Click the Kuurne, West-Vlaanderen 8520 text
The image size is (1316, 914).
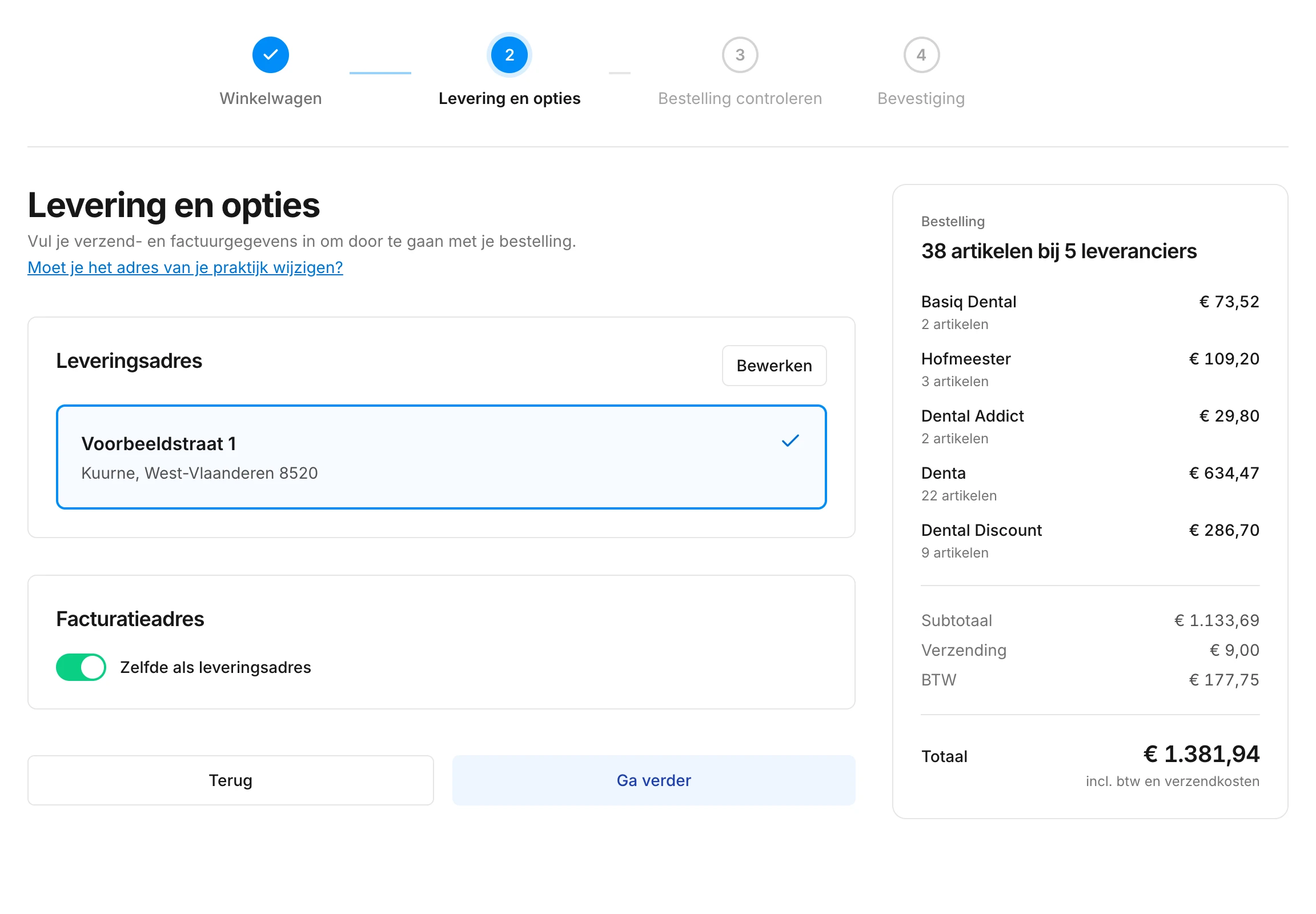coord(199,473)
